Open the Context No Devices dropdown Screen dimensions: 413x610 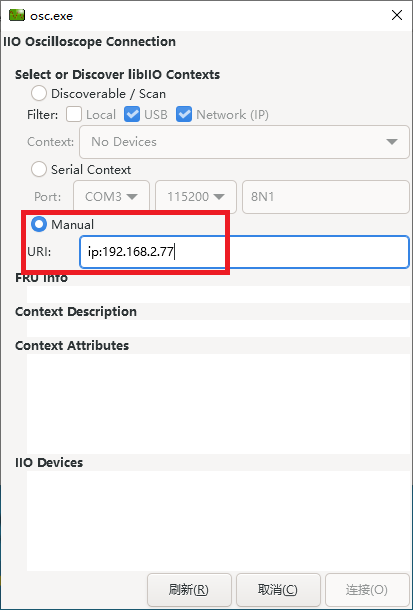click(244, 142)
